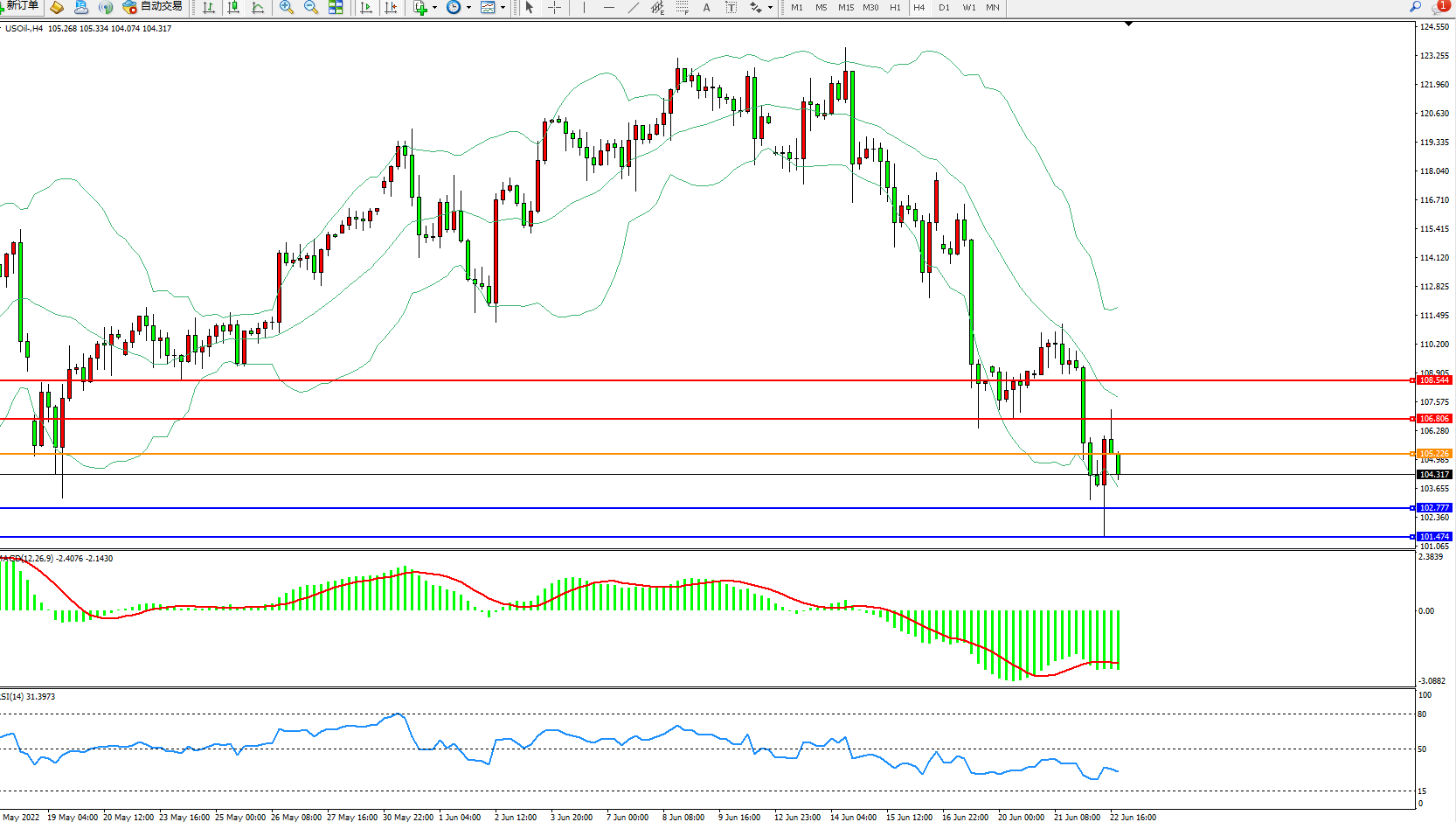1456x822 pixels.
Task: Select the crosshair cursor tool
Action: [x=554, y=7]
